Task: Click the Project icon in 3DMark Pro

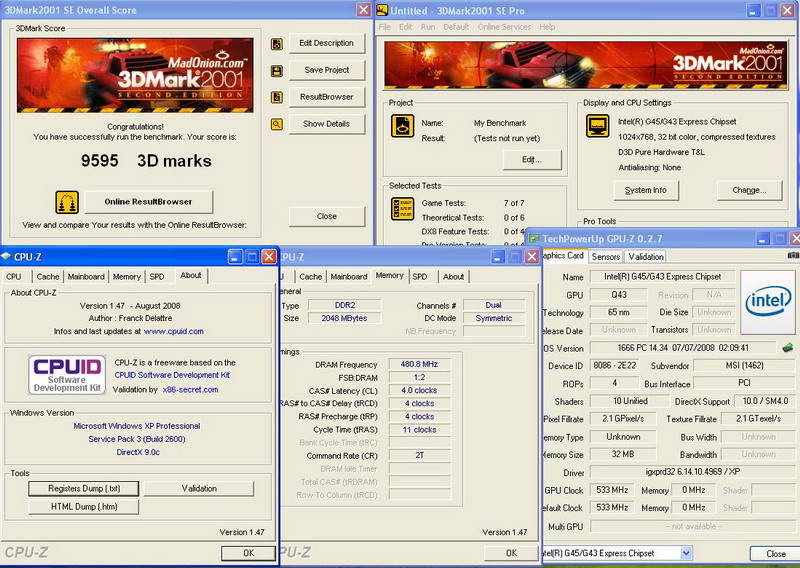Action: 402,126
